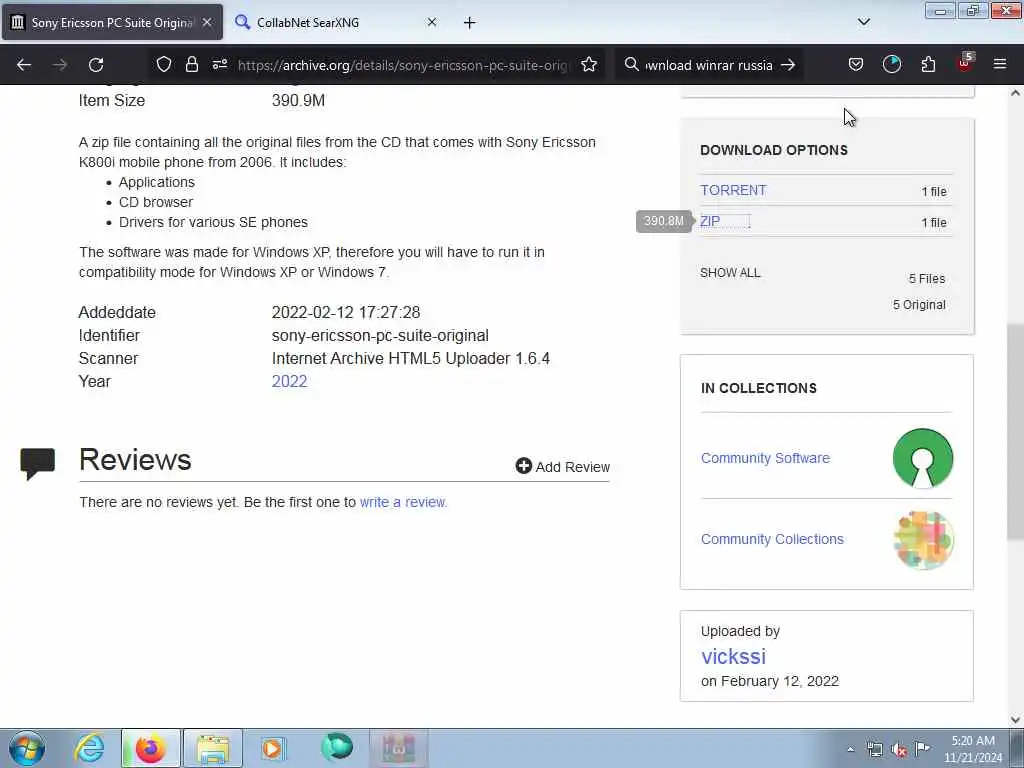Download the ZIP file option

[x=710, y=221]
